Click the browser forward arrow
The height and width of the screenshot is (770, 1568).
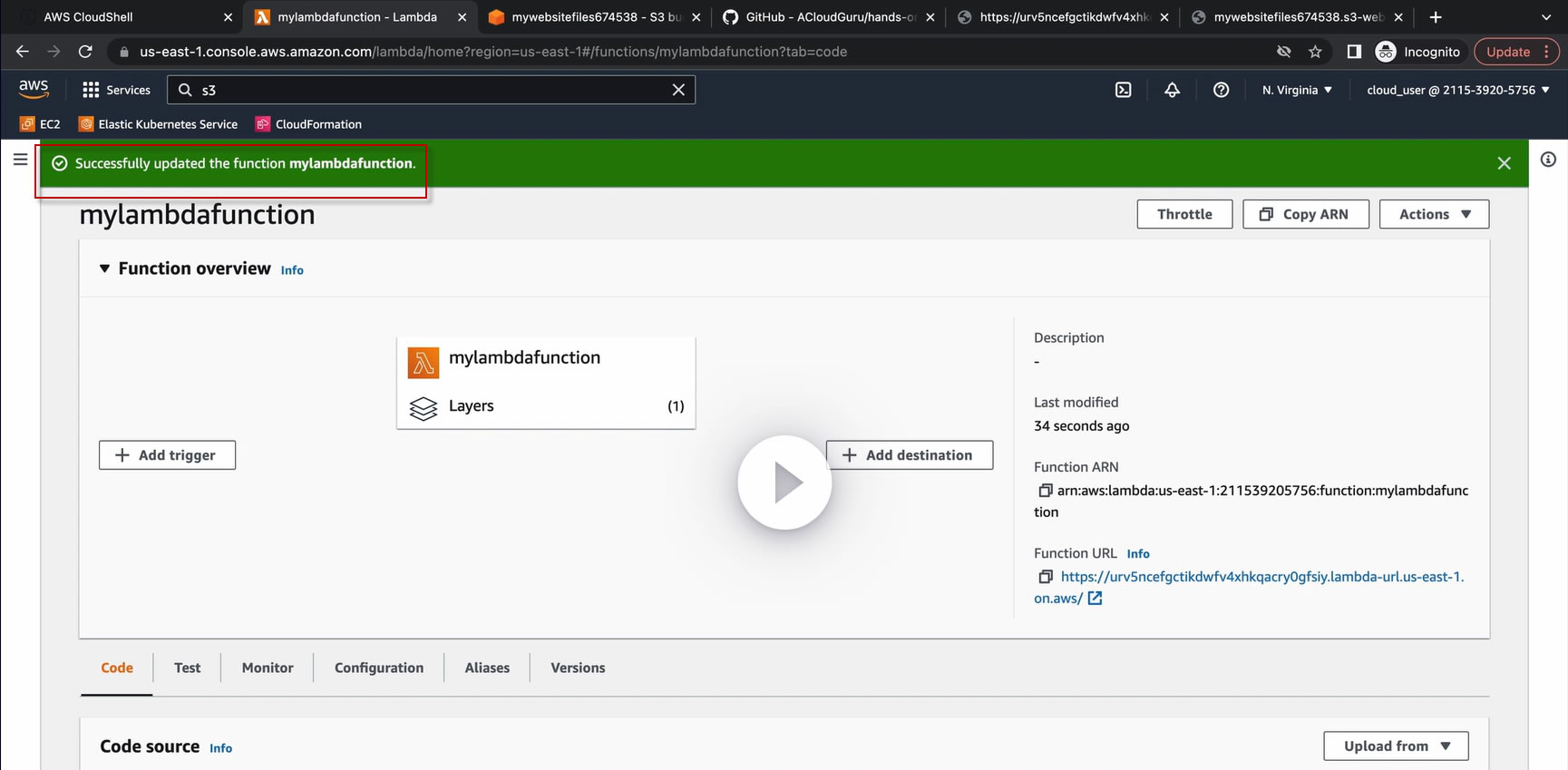54,52
